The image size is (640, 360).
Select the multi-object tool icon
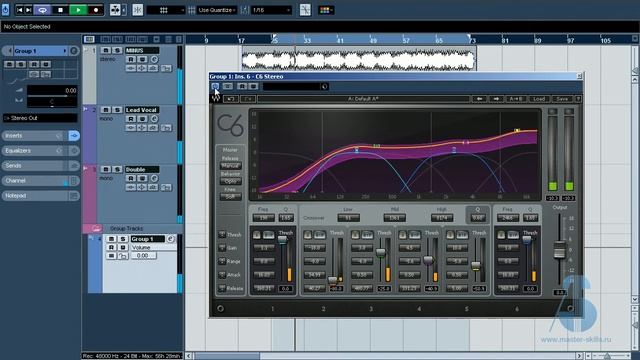coord(116,10)
